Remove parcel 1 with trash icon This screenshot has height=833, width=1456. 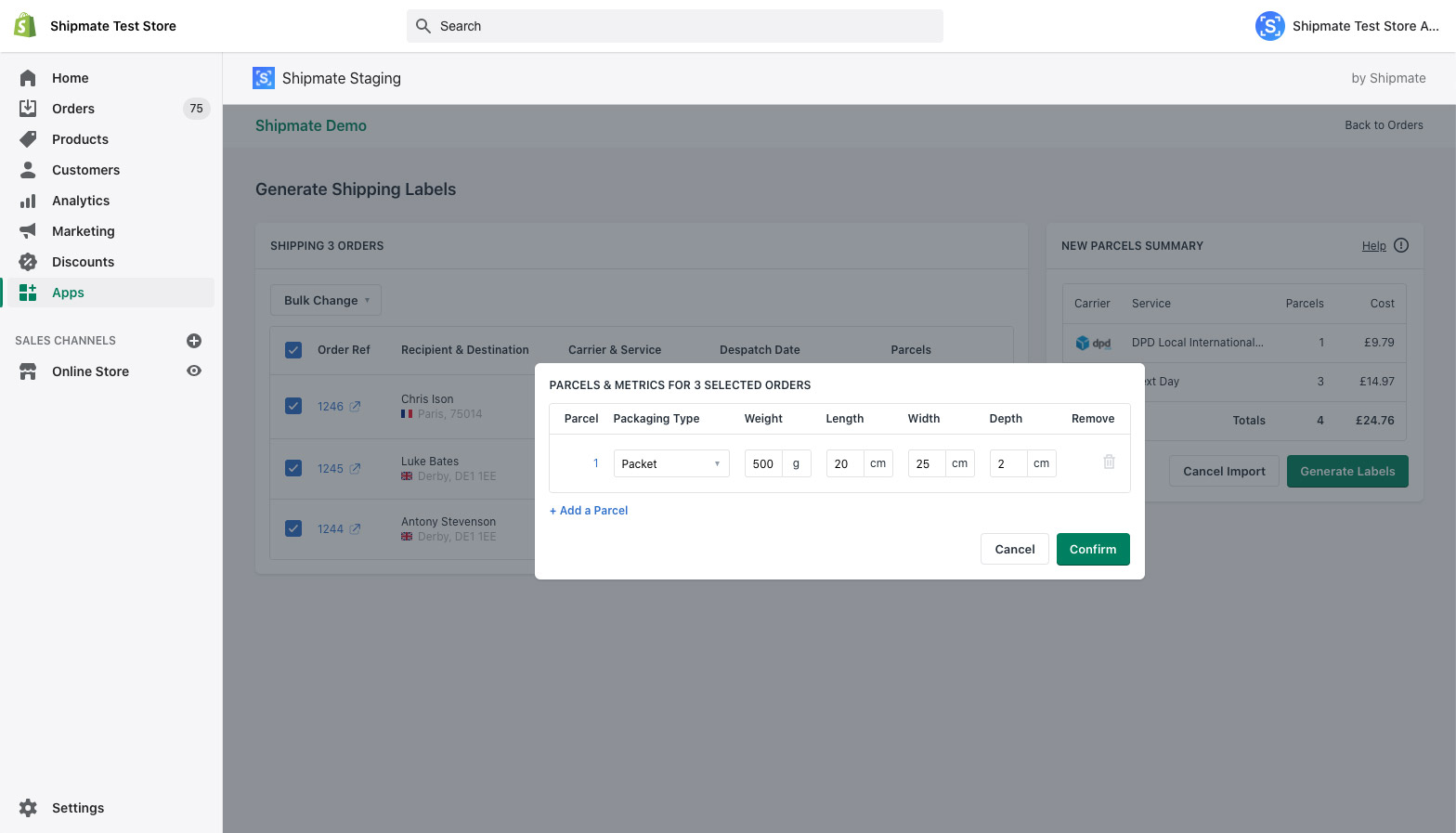[1109, 462]
